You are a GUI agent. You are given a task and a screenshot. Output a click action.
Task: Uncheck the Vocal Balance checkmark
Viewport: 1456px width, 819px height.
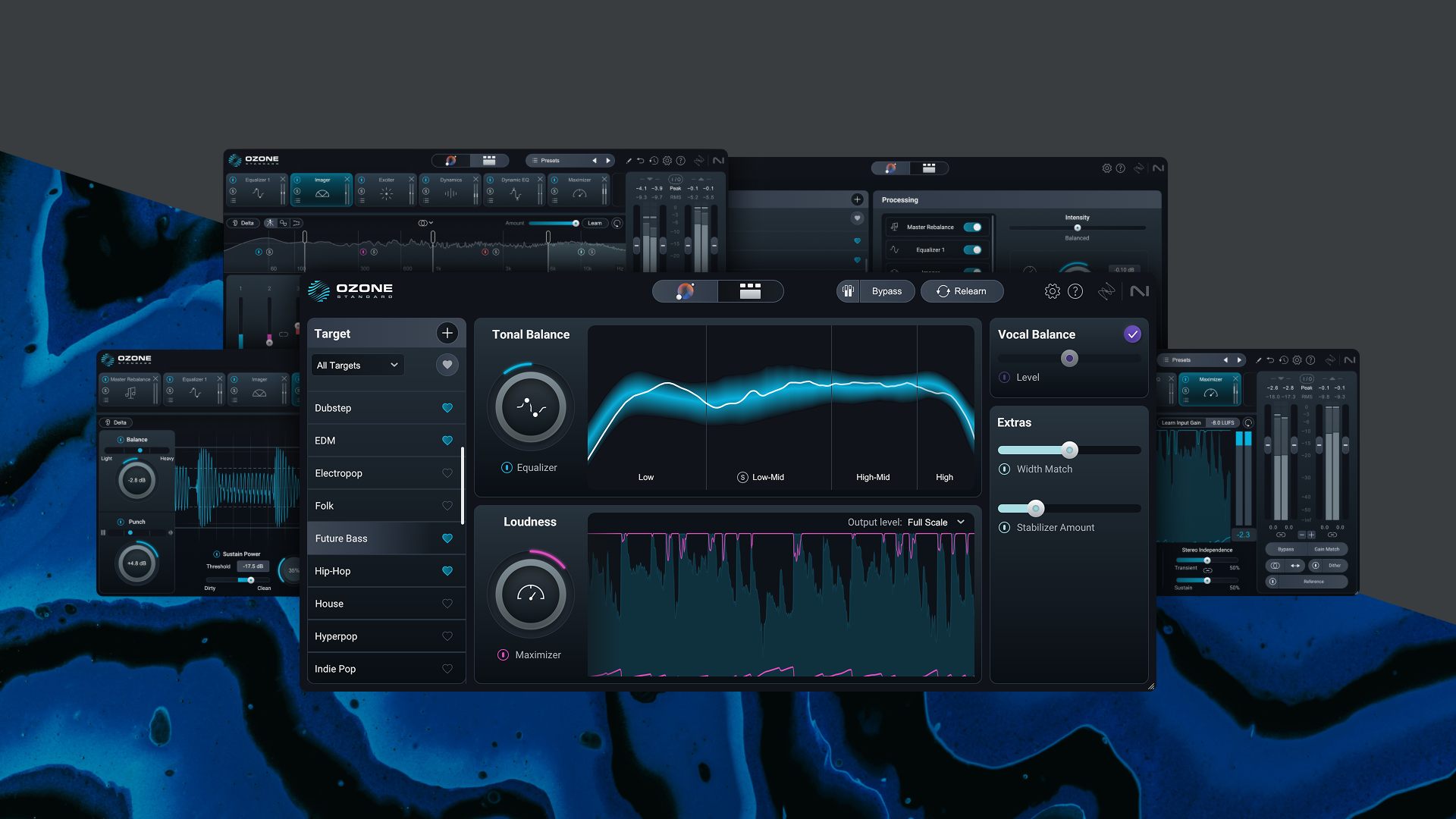[1132, 334]
